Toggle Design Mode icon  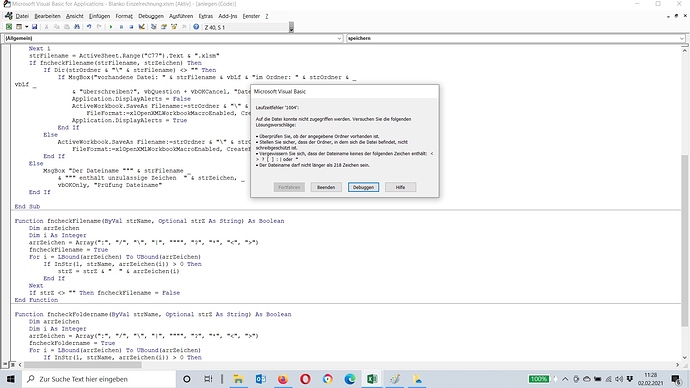141,27
